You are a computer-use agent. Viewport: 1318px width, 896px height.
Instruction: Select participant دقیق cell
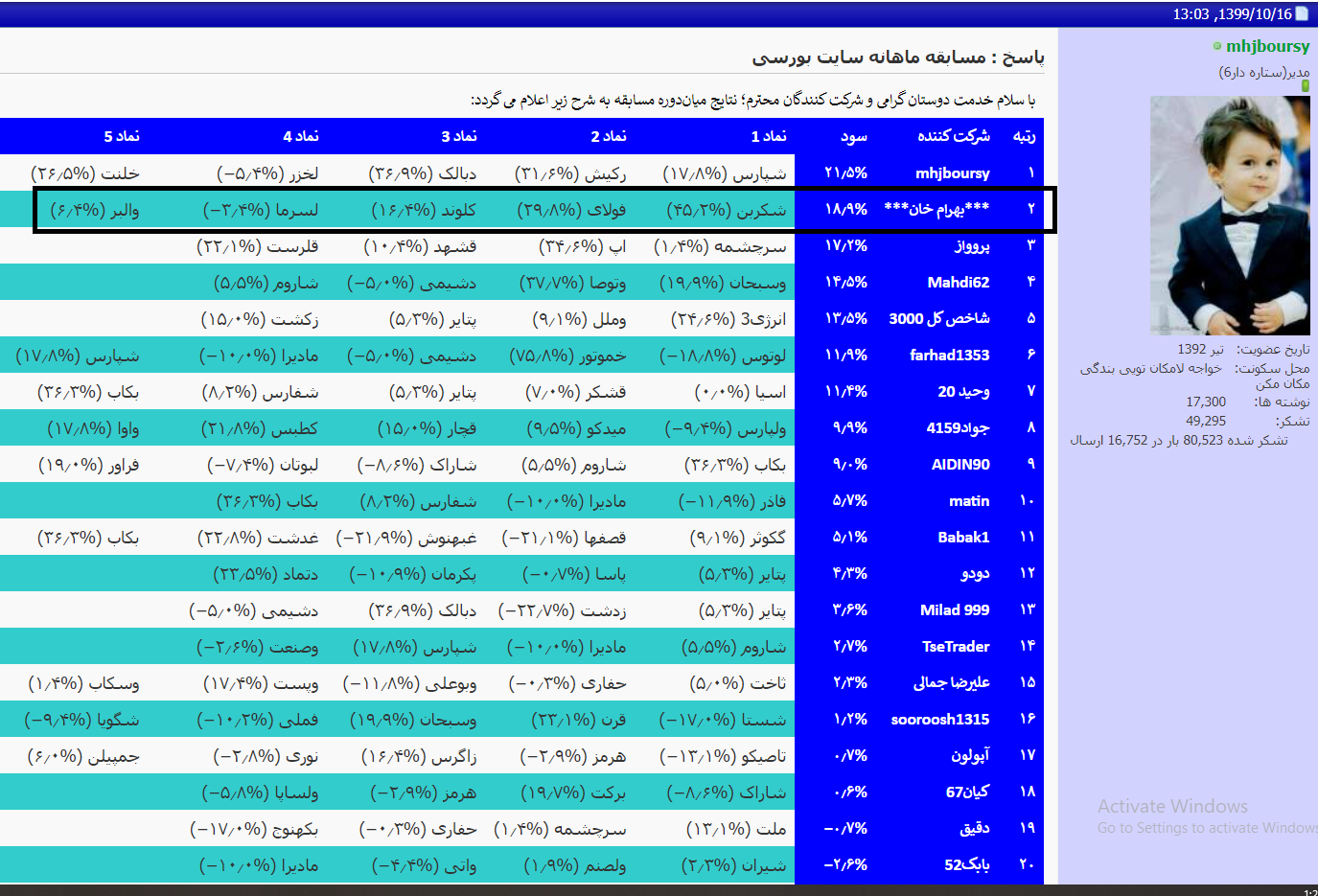click(975, 828)
